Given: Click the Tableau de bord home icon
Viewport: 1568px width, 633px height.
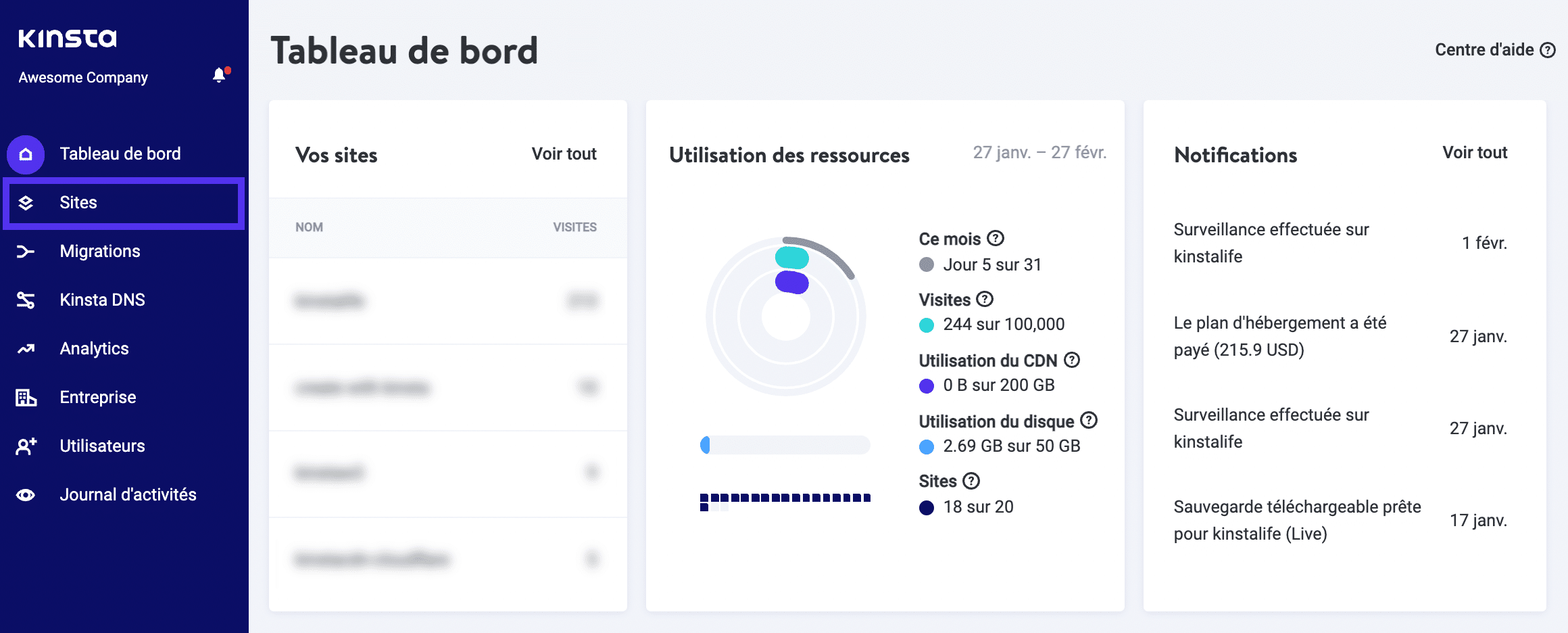Looking at the screenshot, I should [x=26, y=154].
